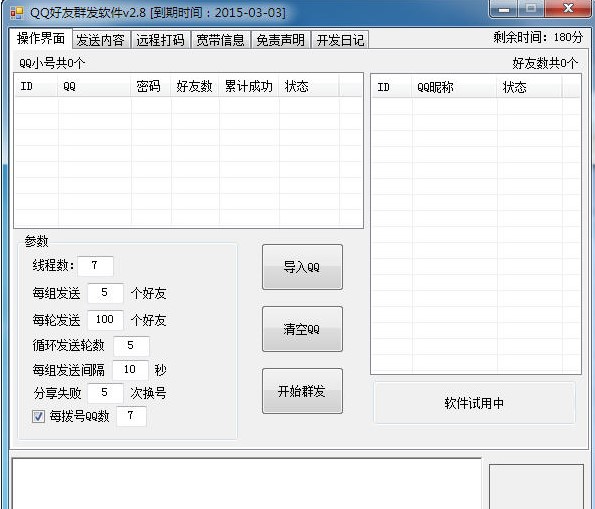
Task: Click the 导入QQ button
Action: 302,267
